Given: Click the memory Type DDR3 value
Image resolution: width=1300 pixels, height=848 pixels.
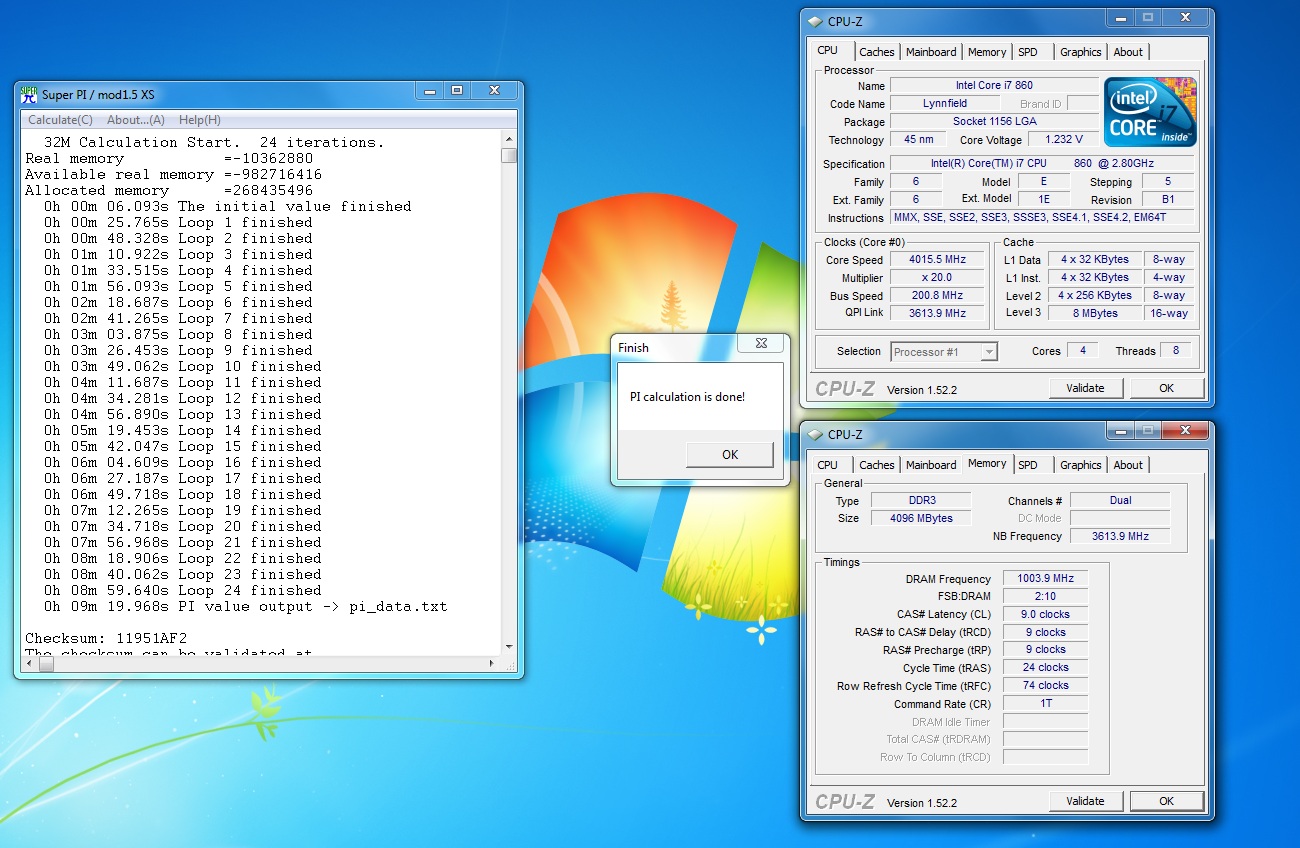Looking at the screenshot, I should click(x=920, y=500).
